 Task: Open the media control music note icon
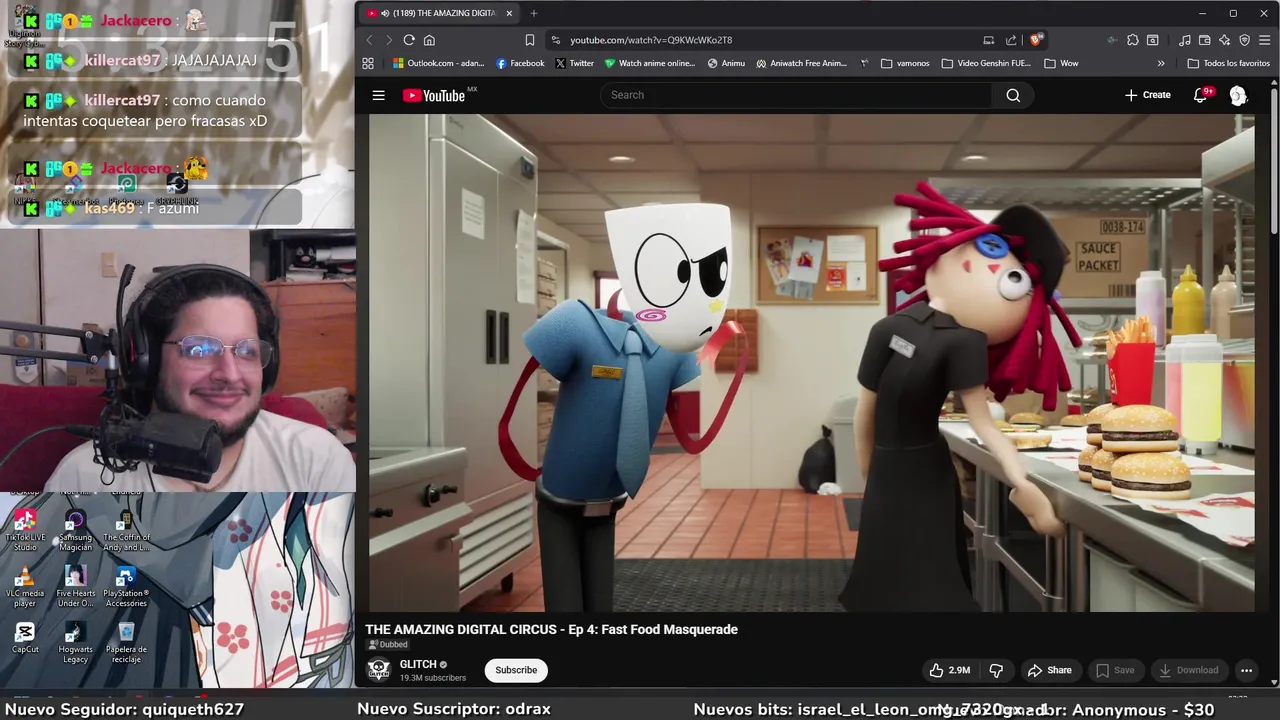[1185, 40]
